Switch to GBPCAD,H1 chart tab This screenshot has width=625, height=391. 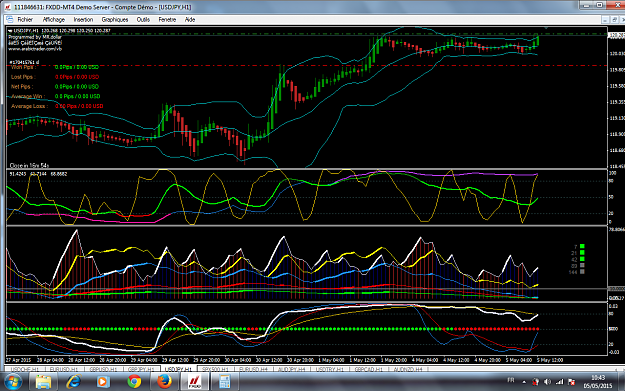point(368,369)
